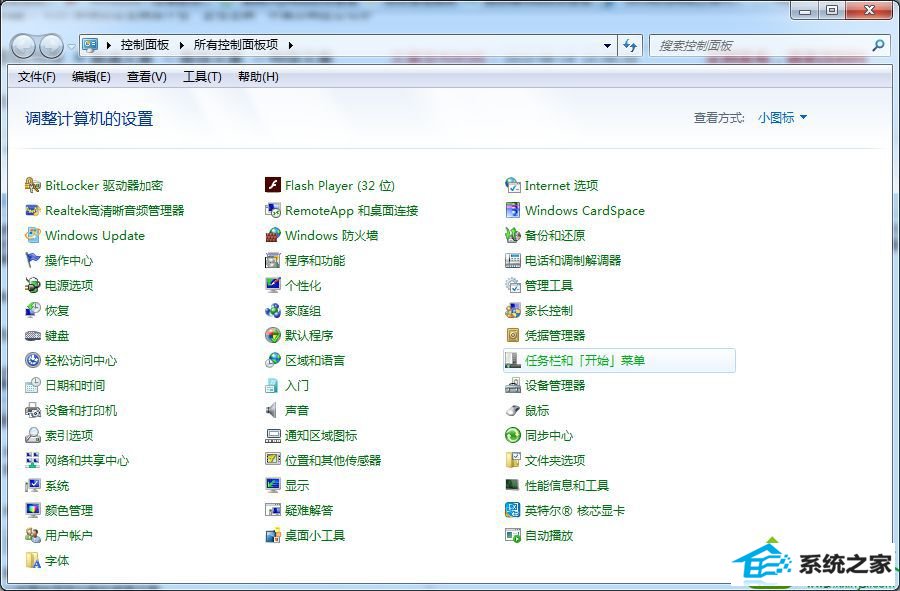This screenshot has width=900, height=591.
Task: Expand the arrow after 所有控制面板项
Action: point(290,45)
